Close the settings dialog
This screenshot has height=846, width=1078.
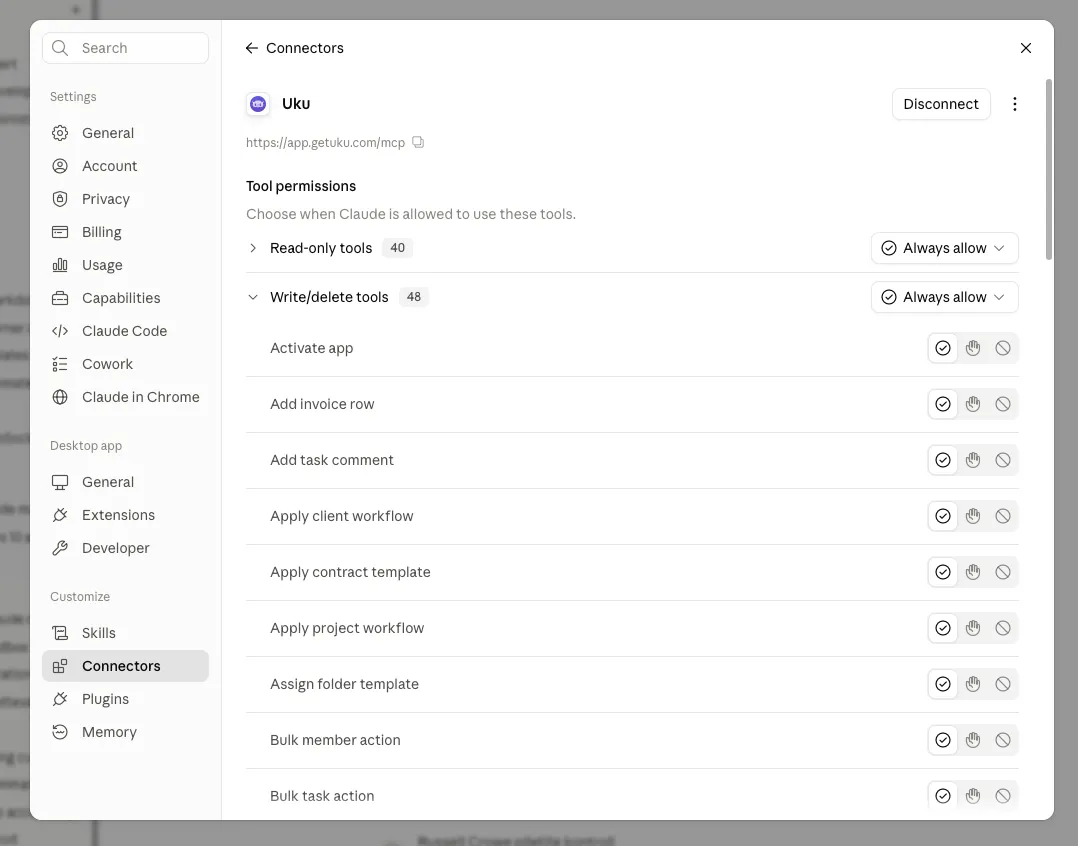(x=1026, y=48)
